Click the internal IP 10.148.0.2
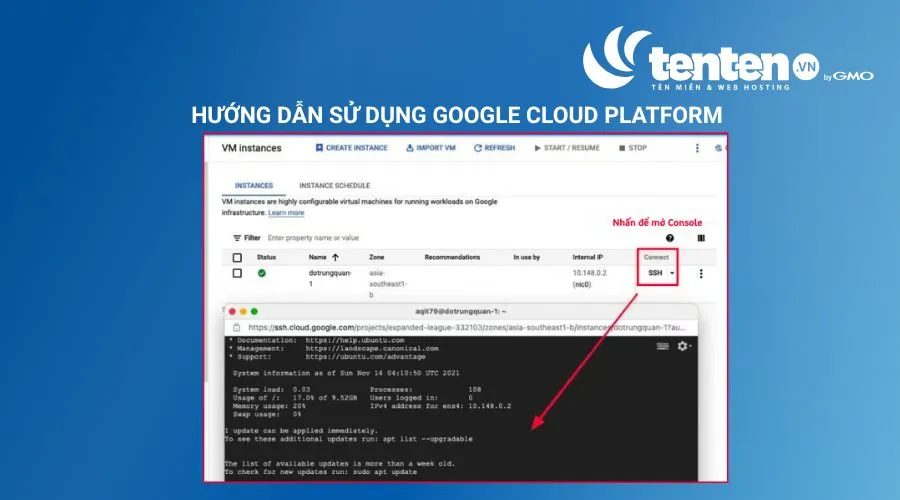 click(589, 273)
